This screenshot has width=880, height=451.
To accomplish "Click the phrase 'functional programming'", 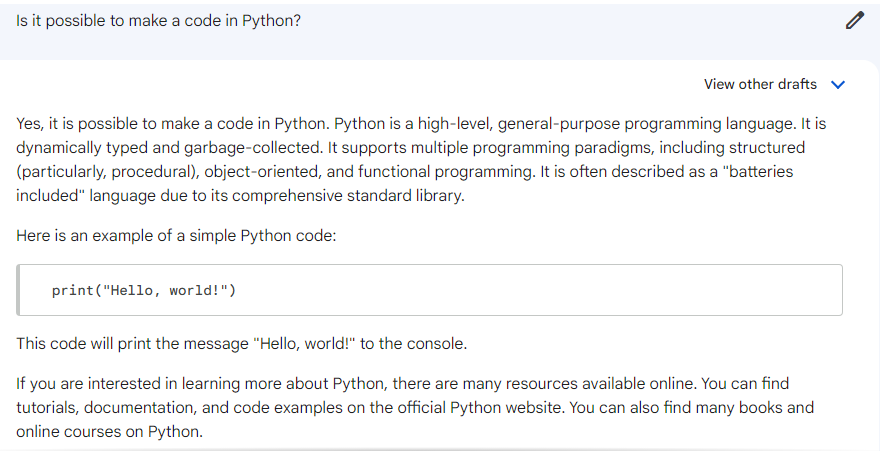I will 446,172.
